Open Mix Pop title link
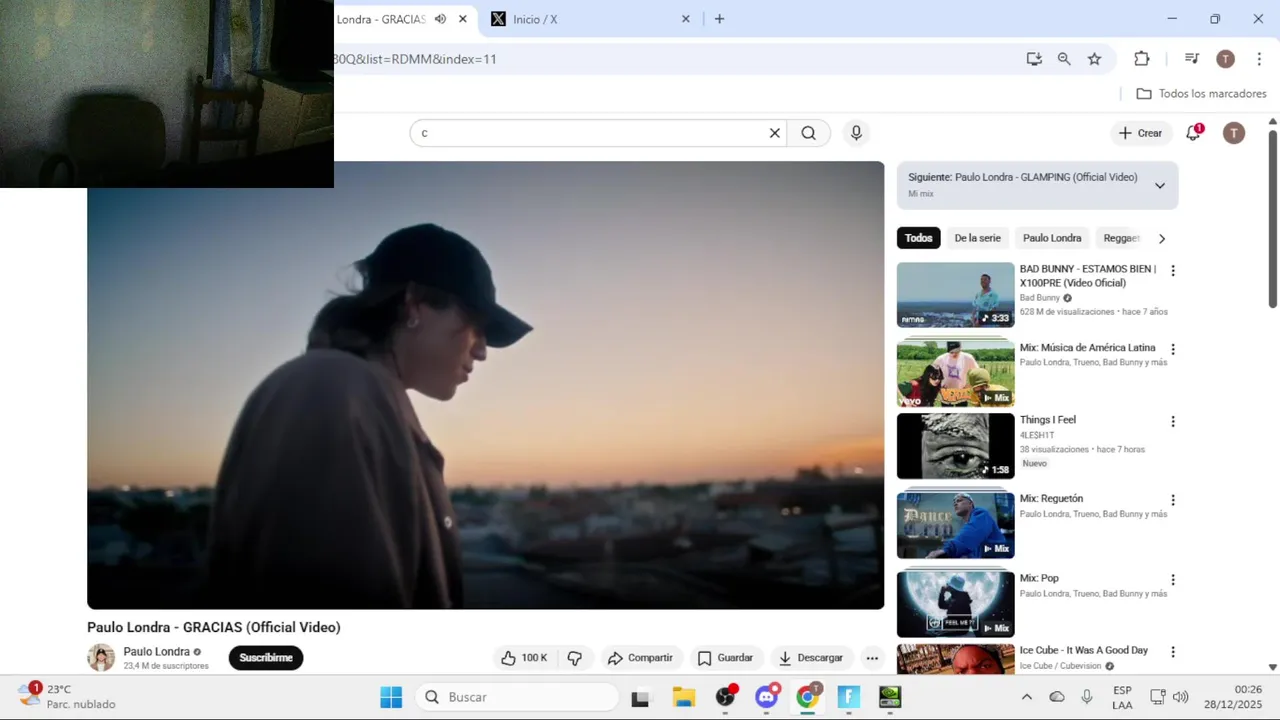The height and width of the screenshot is (720, 1280). coord(1039,578)
